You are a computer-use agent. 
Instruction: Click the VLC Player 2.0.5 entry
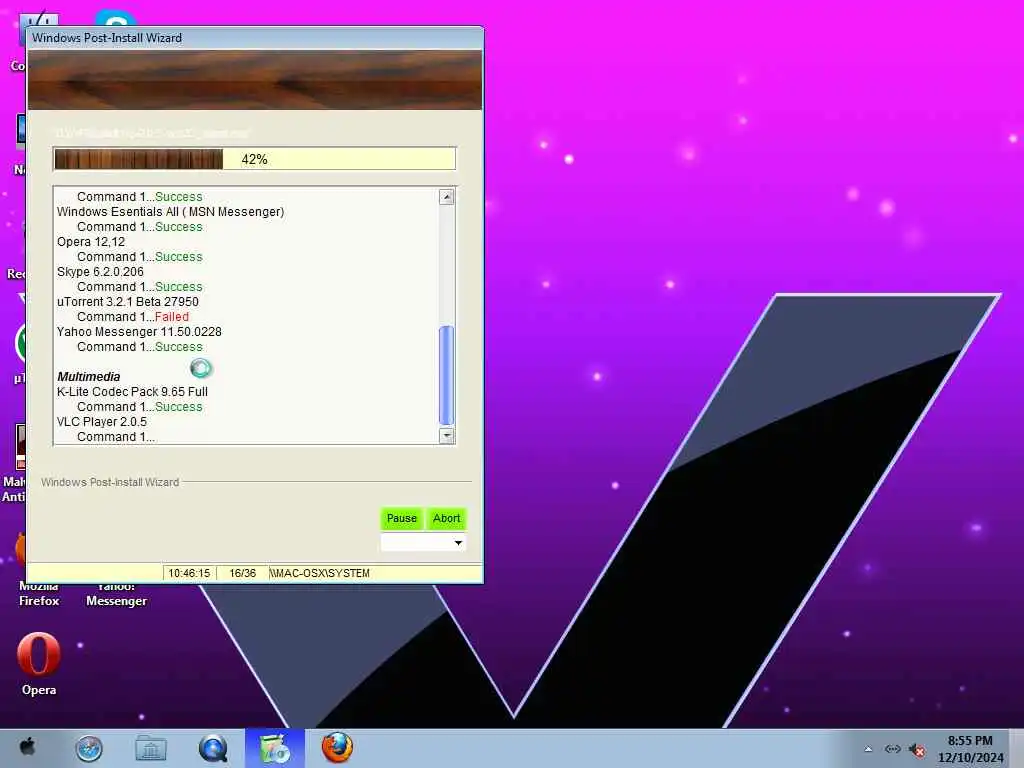pyautogui.click(x=102, y=422)
